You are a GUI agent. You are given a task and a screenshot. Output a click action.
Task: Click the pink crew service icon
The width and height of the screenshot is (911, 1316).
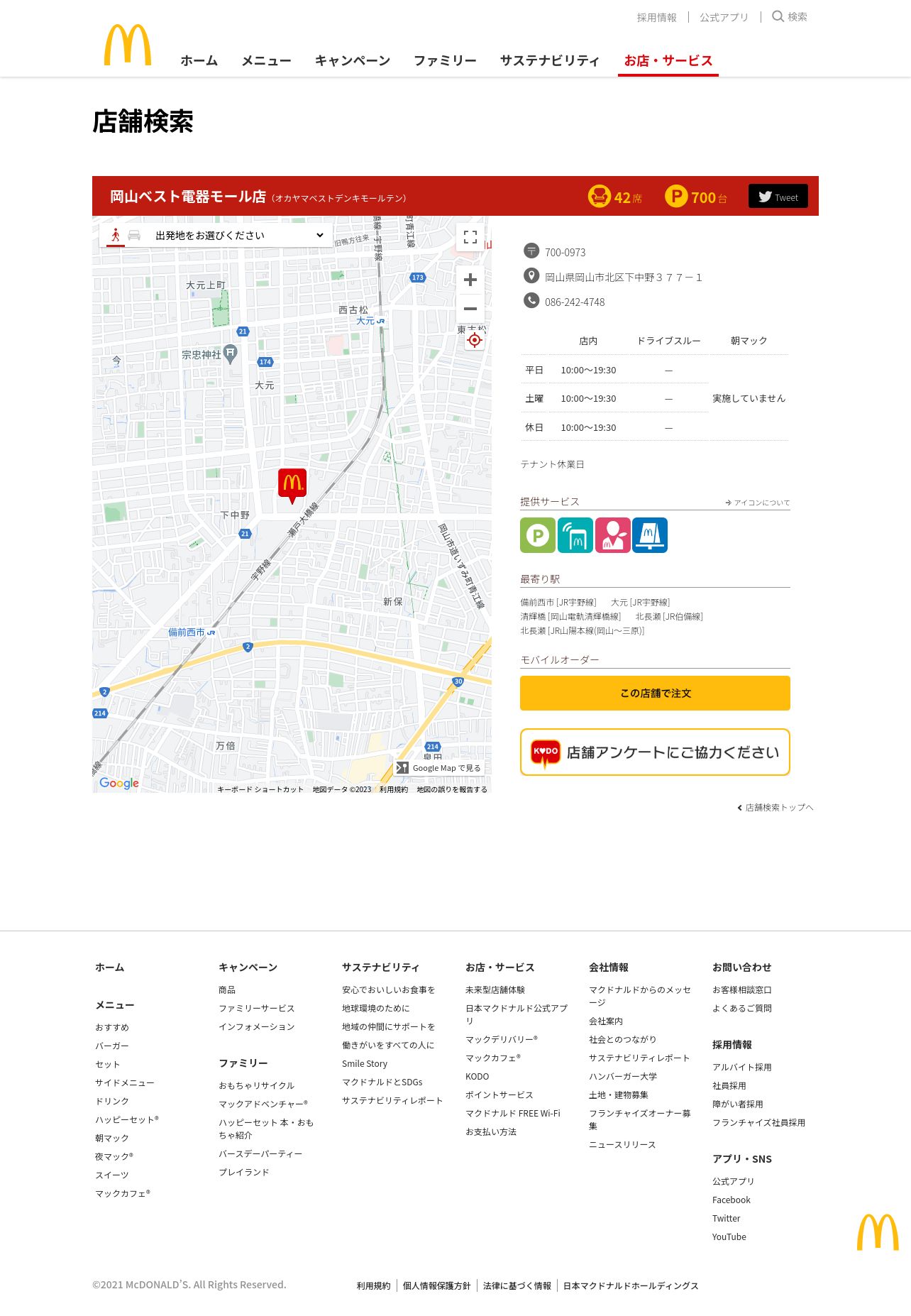click(613, 535)
